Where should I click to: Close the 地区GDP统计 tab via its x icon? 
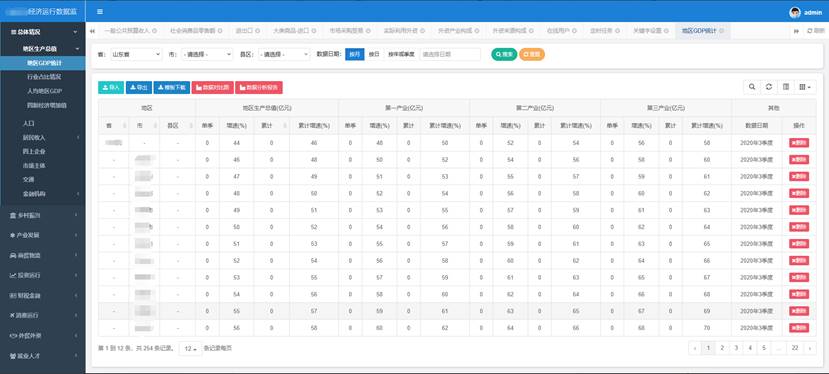(x=721, y=31)
